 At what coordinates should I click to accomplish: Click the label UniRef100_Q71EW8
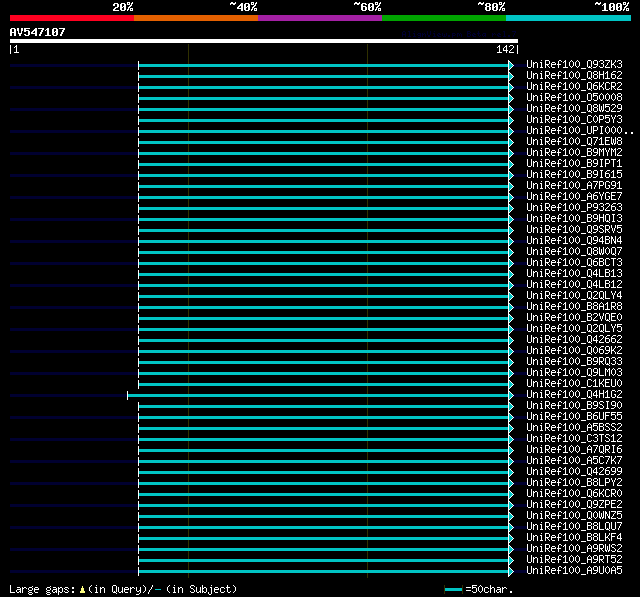574,142
